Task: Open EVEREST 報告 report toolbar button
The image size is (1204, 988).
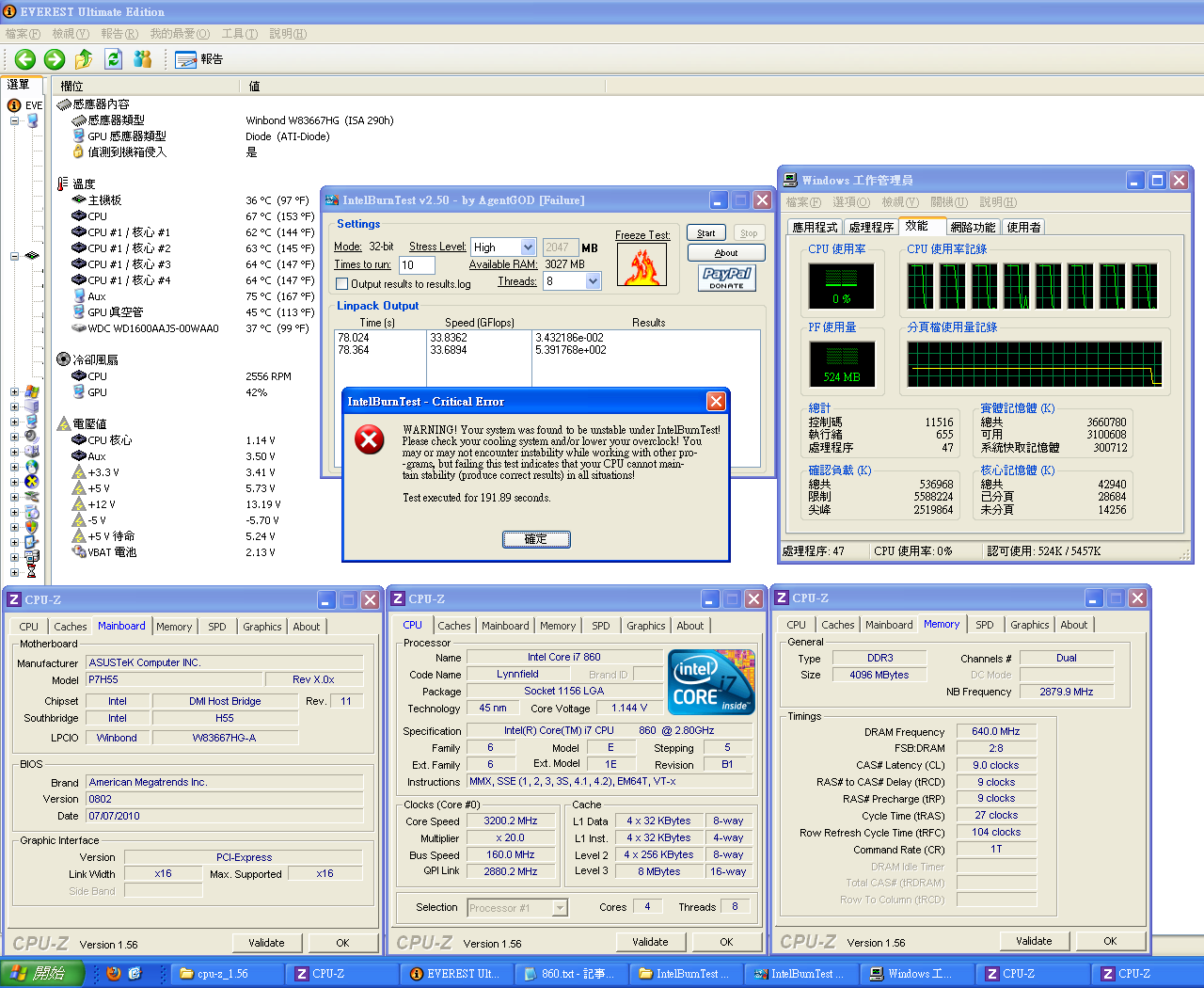Action: pyautogui.click(x=198, y=59)
